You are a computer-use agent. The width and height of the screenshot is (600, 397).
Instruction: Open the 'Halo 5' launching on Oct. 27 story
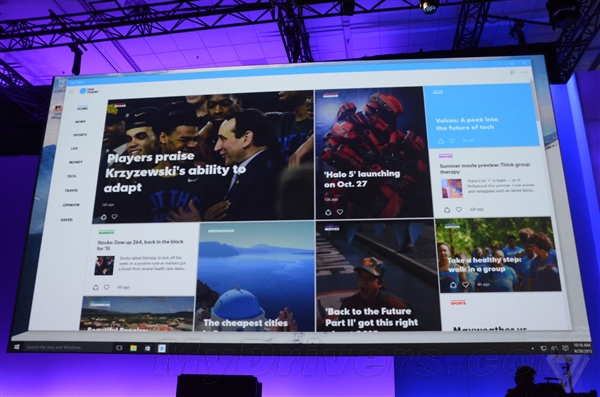coord(362,179)
